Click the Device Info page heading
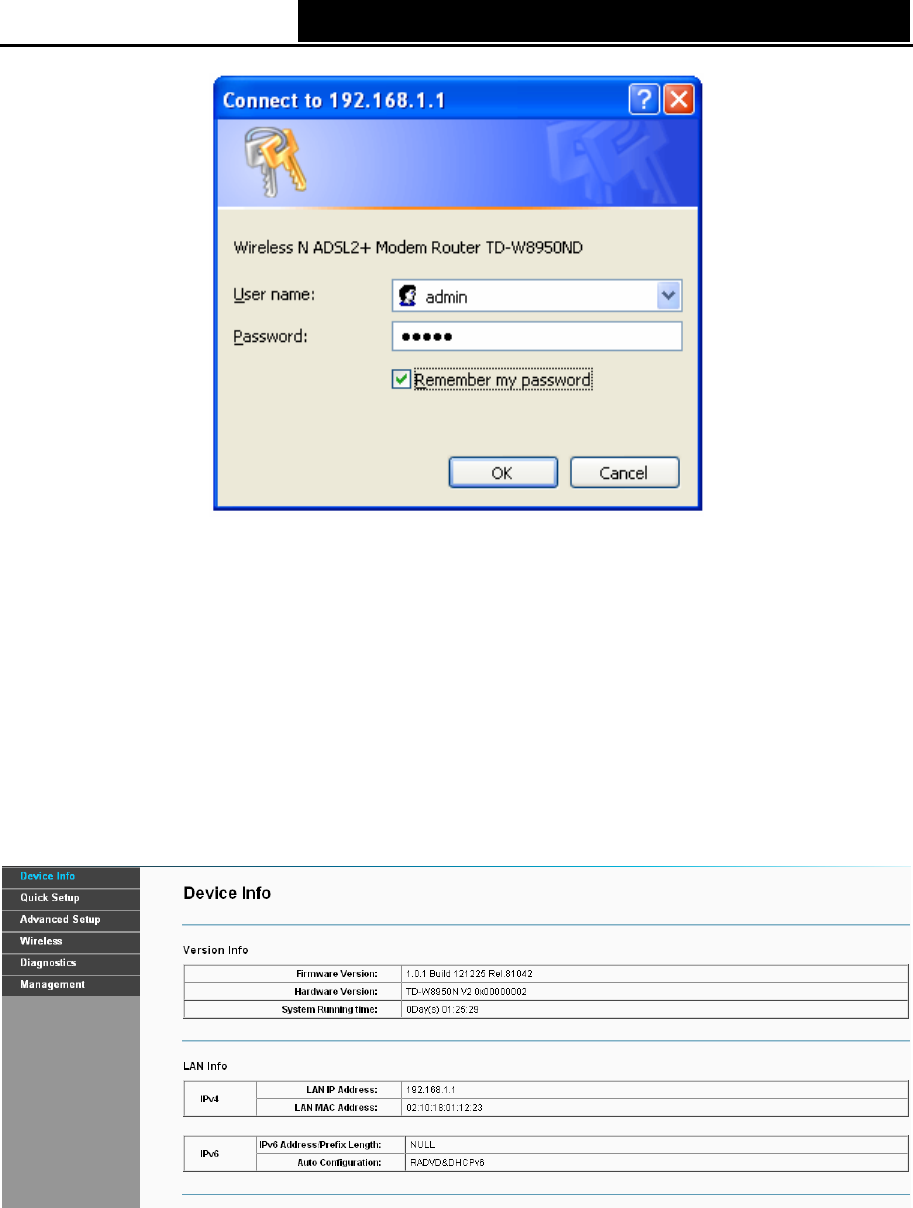 coord(226,893)
